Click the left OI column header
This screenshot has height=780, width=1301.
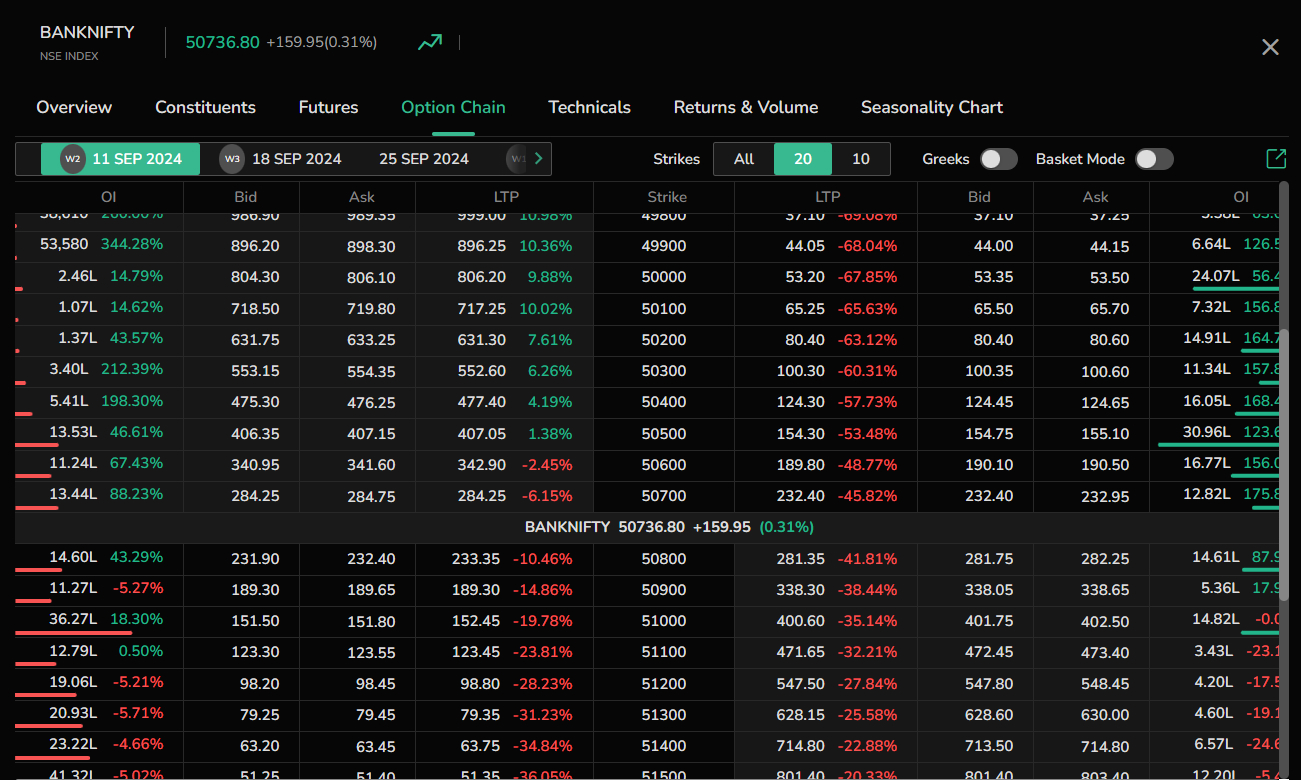point(109,197)
